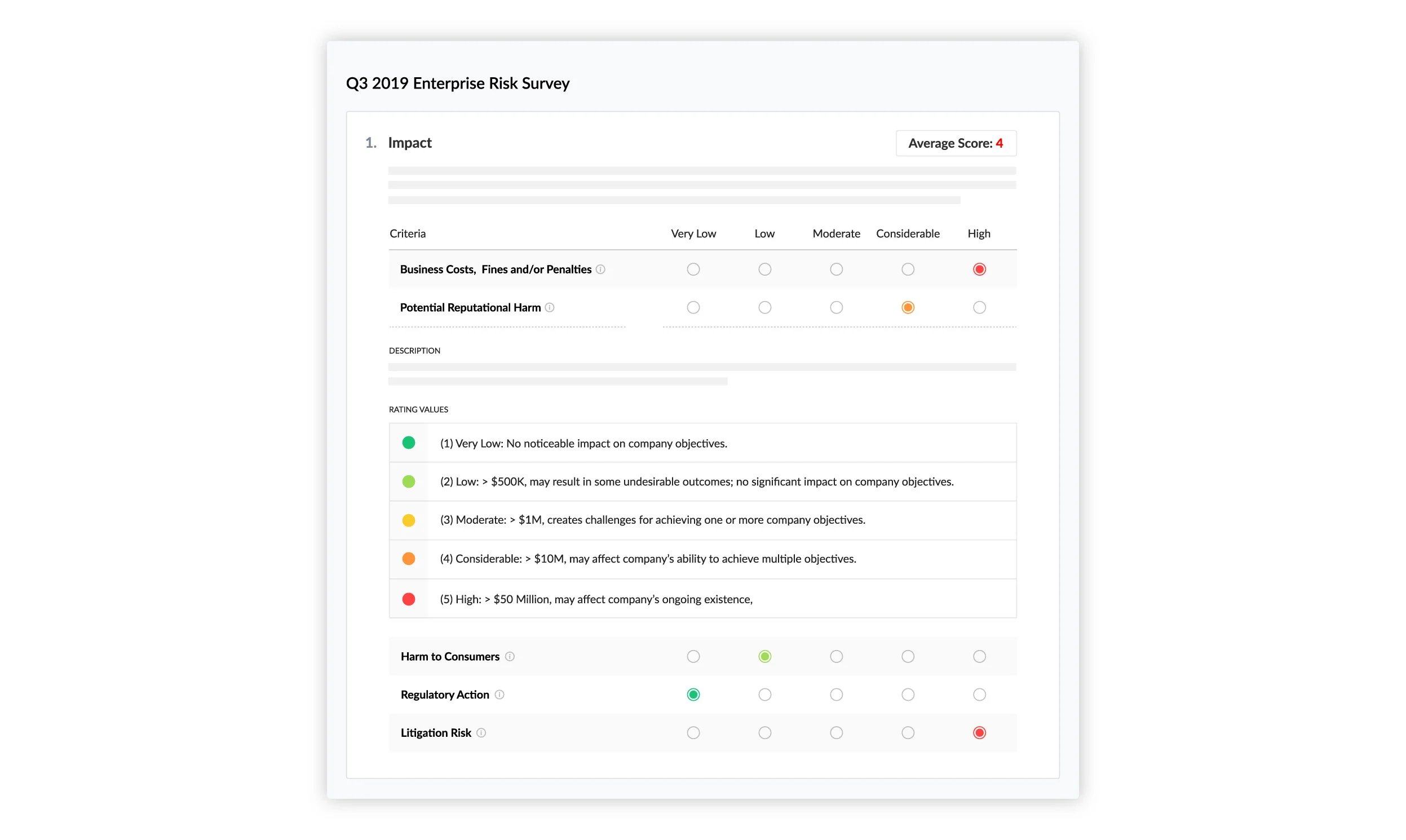Image resolution: width=1406 pixels, height=840 pixels.
Task: Click the selected Low radio for Harm to Consumers
Action: (x=764, y=657)
